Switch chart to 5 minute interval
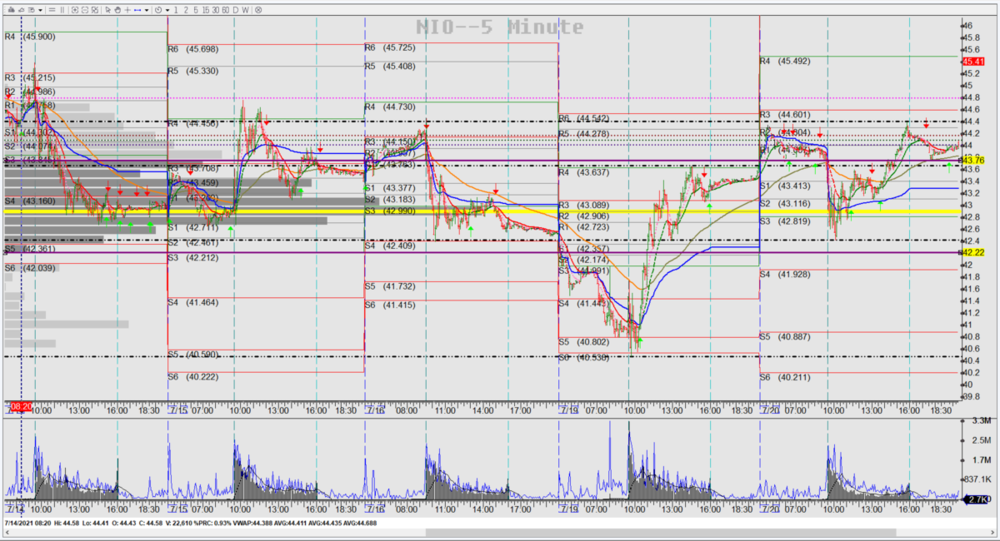1000x541 pixels. coord(196,10)
